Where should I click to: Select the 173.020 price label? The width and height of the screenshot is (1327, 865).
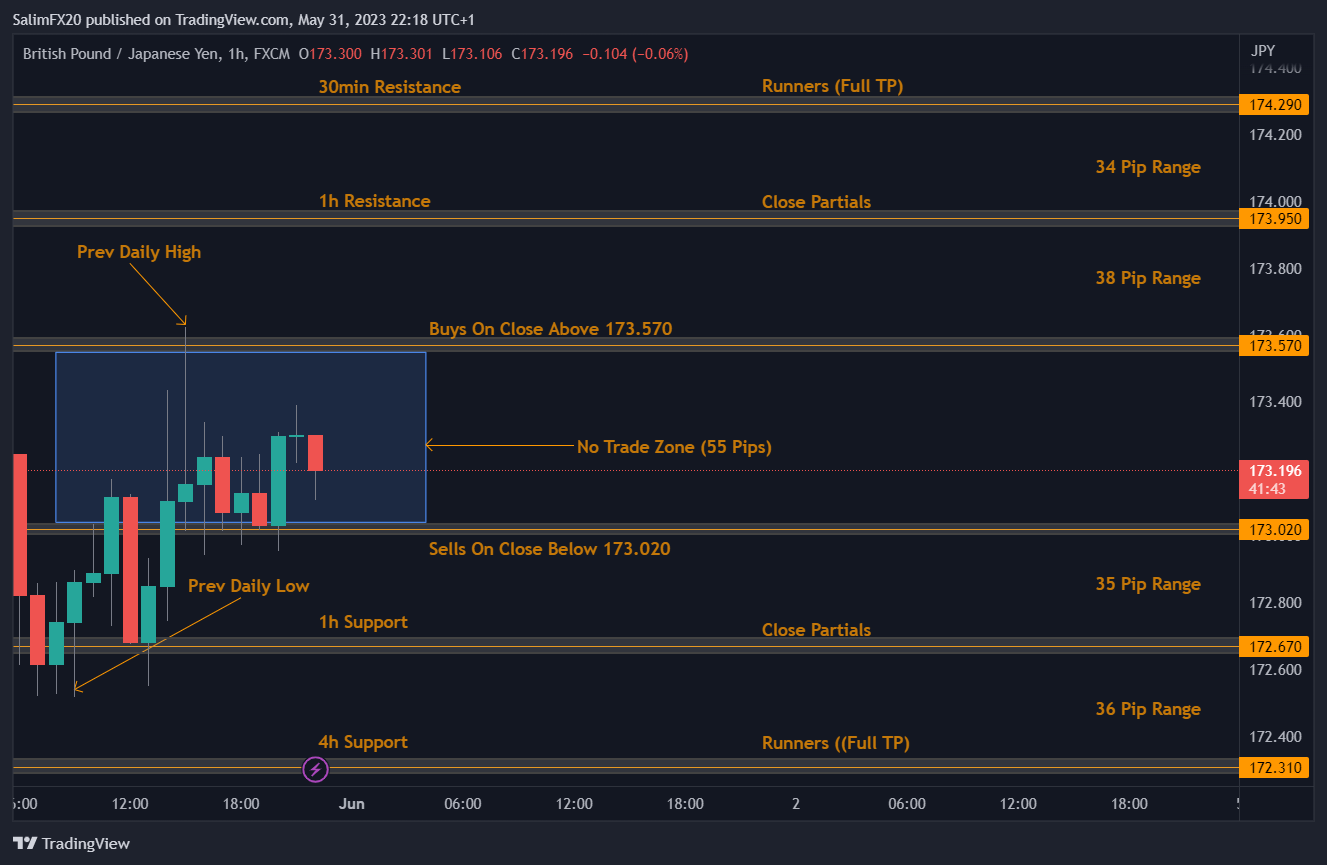pos(1272,530)
